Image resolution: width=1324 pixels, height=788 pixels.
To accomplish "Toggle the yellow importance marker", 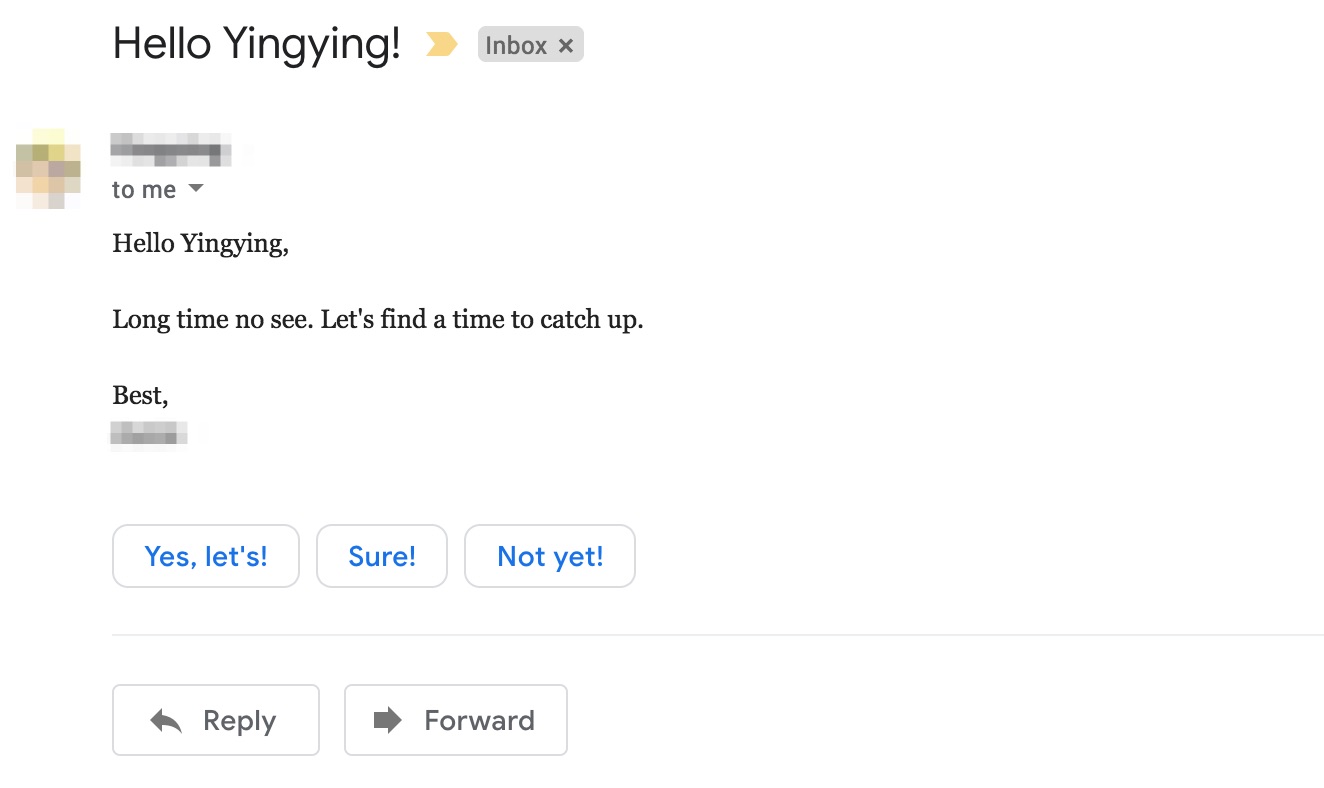I will [x=441, y=45].
